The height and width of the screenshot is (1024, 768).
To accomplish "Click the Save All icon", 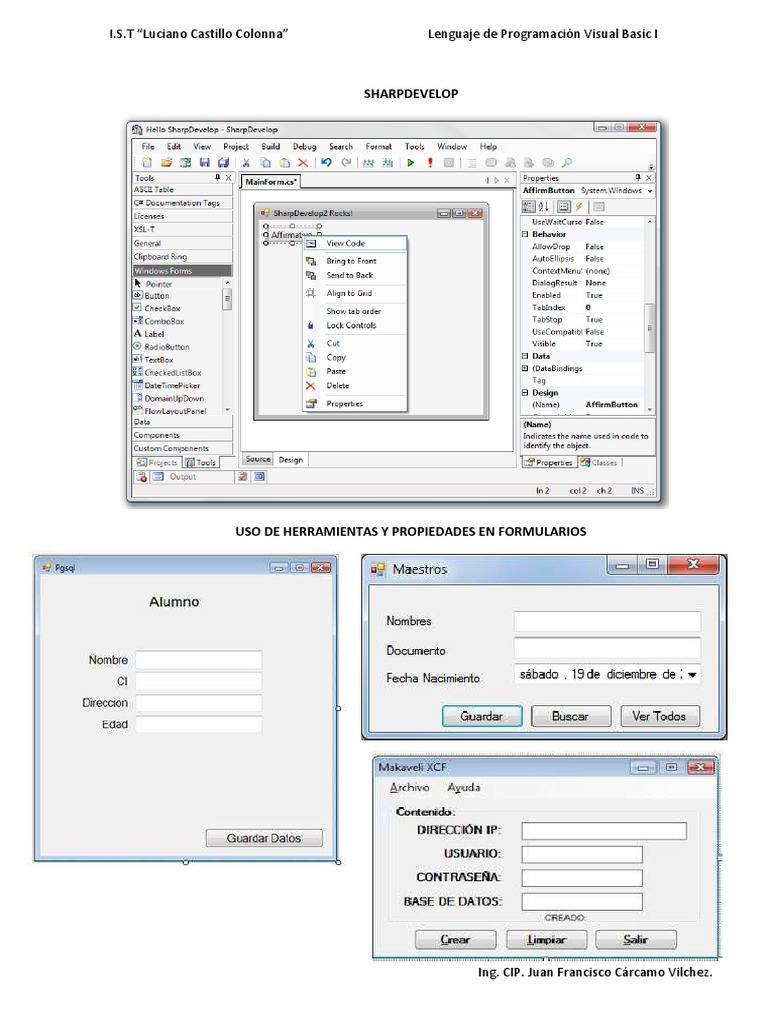I will pos(223,163).
